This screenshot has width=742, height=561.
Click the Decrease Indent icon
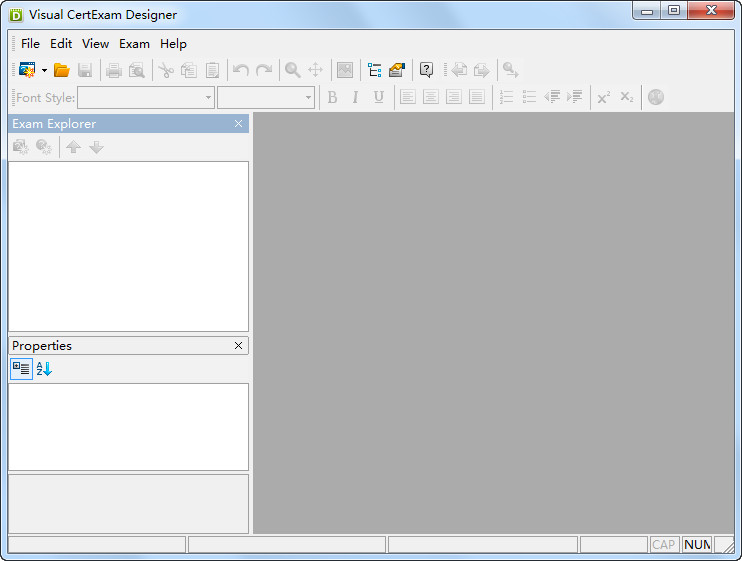point(552,97)
